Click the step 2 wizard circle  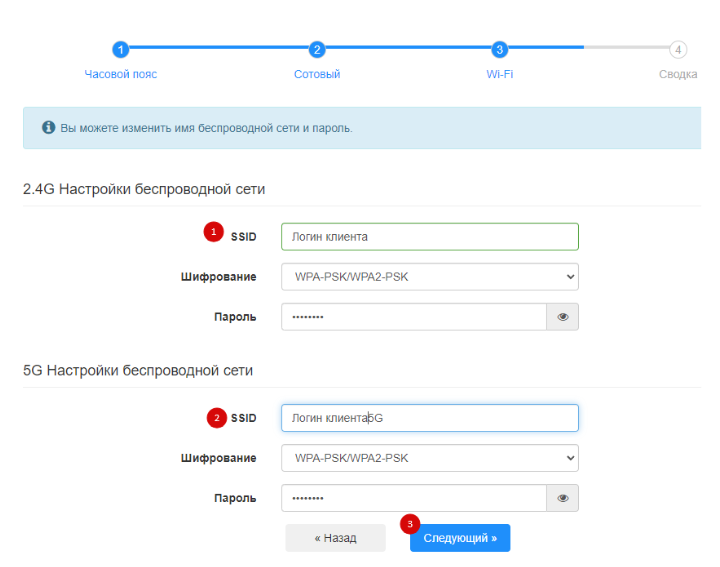317,49
